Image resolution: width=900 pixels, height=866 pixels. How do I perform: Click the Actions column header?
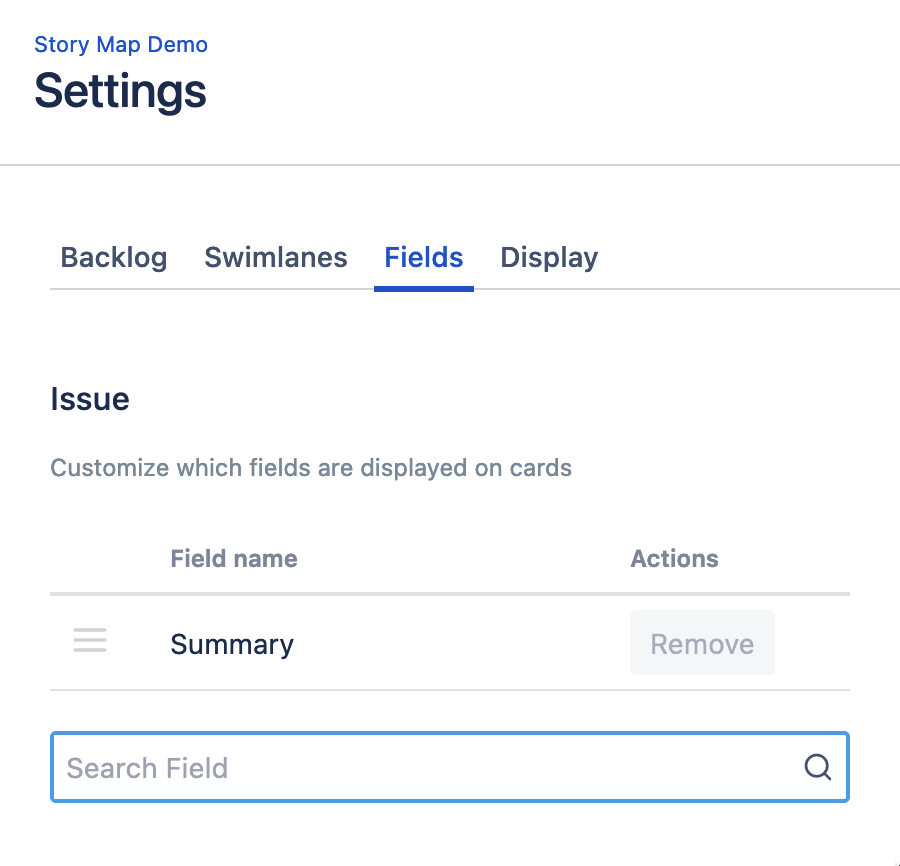[x=674, y=558]
